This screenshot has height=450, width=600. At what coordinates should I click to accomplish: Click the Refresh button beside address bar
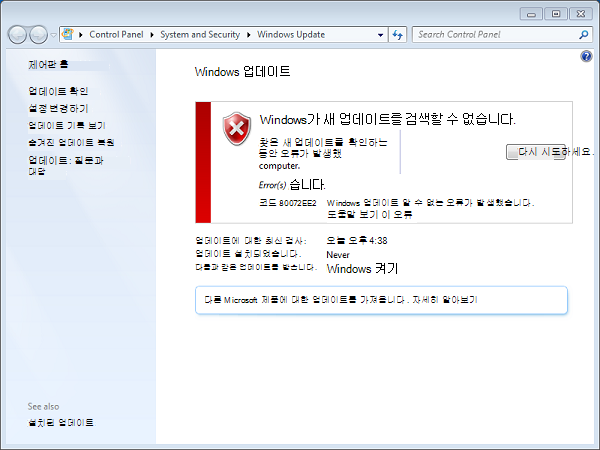tap(398, 35)
